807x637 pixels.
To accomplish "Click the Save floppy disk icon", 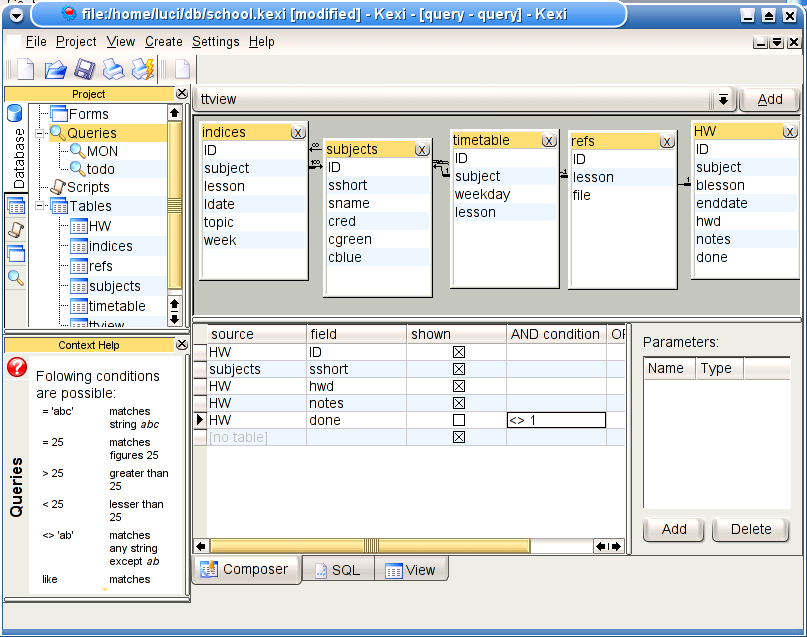I will [84, 69].
